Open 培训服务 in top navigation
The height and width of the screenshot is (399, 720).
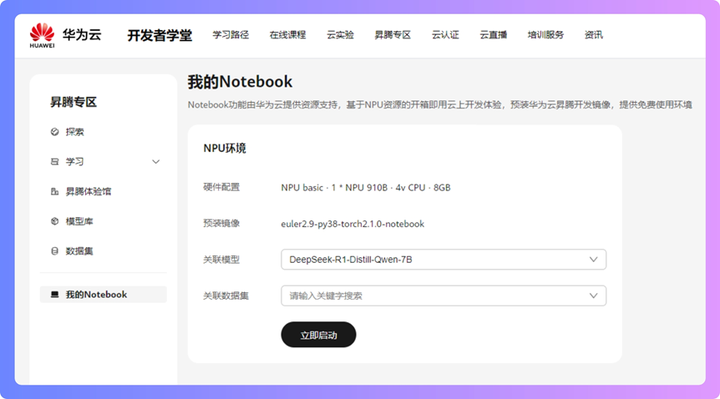pos(546,35)
